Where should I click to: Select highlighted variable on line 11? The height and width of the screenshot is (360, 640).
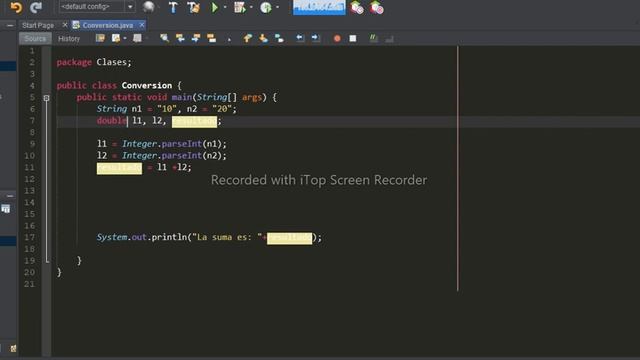tap(119, 168)
